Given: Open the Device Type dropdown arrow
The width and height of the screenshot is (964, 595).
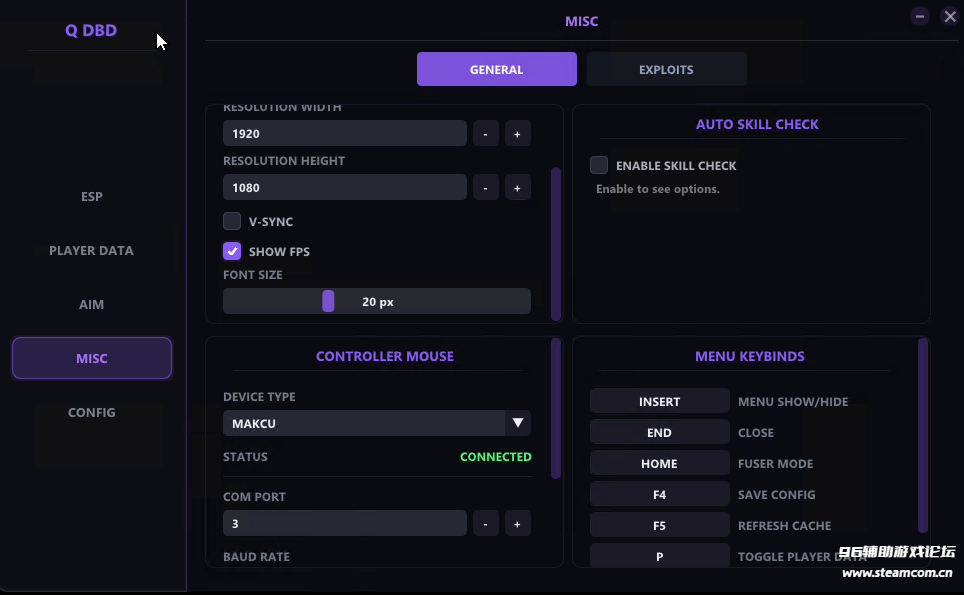Looking at the screenshot, I should (518, 423).
